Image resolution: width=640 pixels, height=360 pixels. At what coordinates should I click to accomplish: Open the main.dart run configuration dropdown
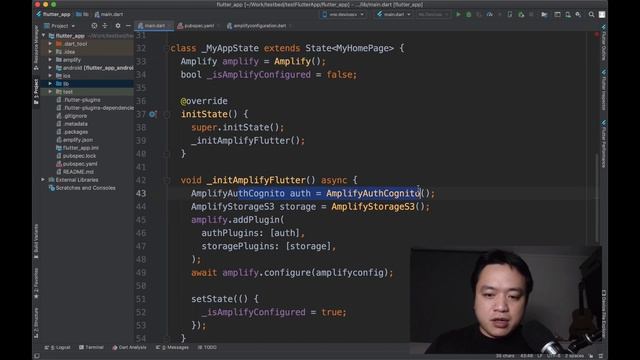pos(394,14)
